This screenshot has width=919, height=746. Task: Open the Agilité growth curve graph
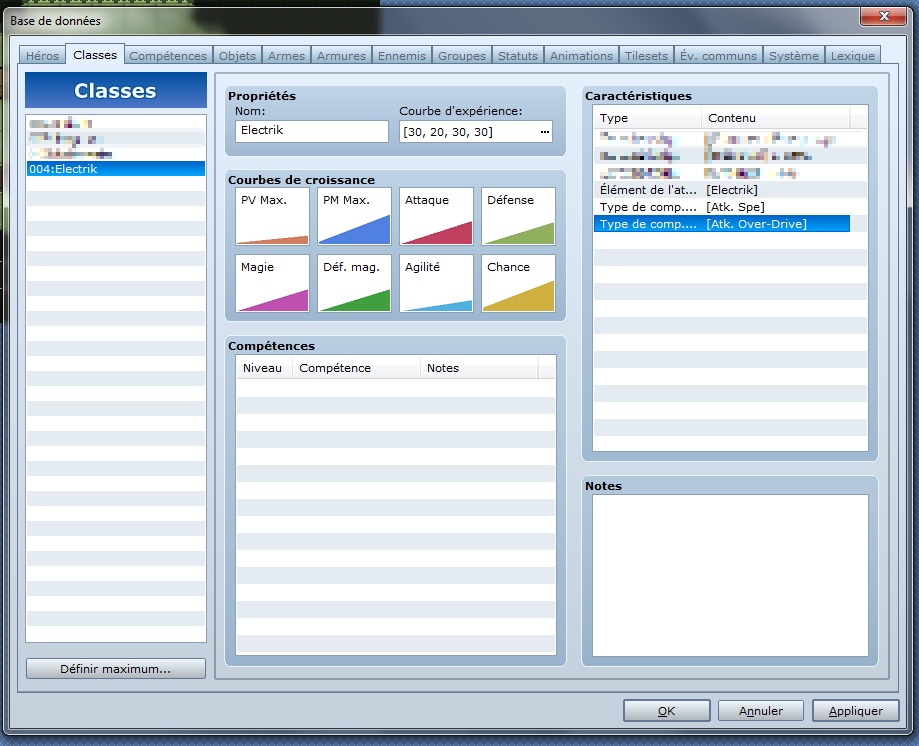click(437, 283)
